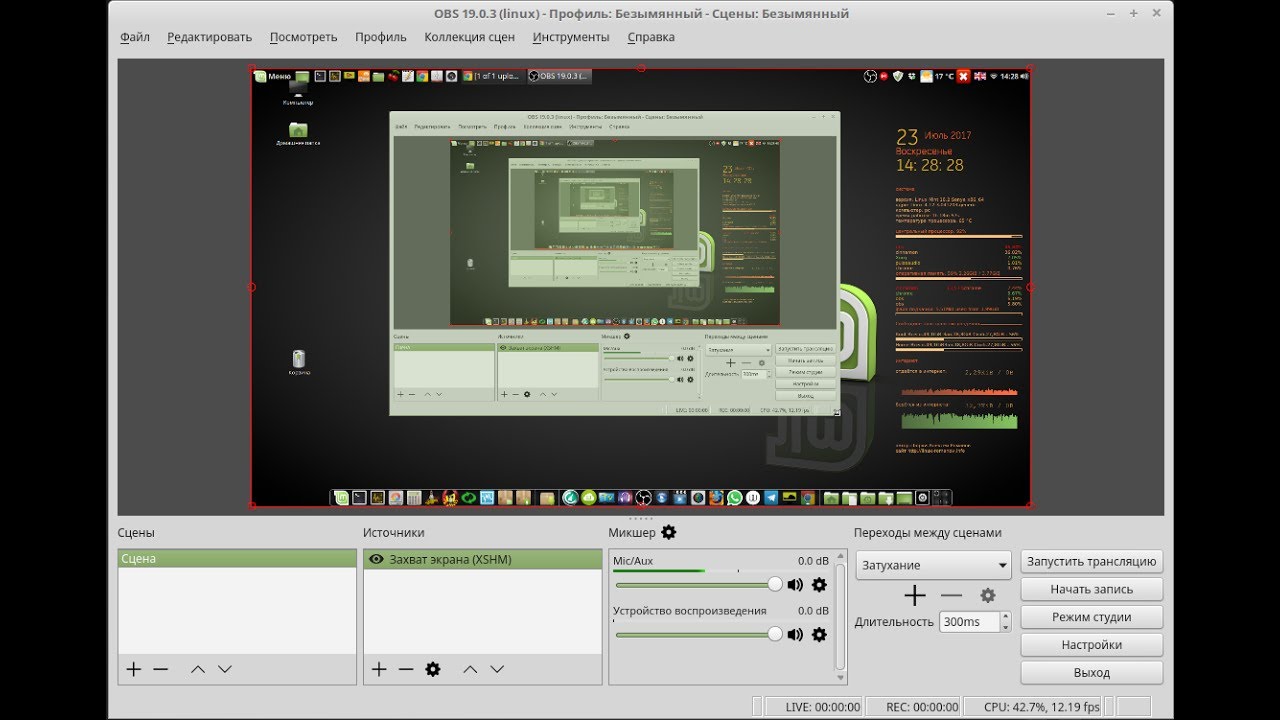This screenshot has width=1280, height=720.
Task: Click the captured screen in the preview area
Action: [x=640, y=287]
